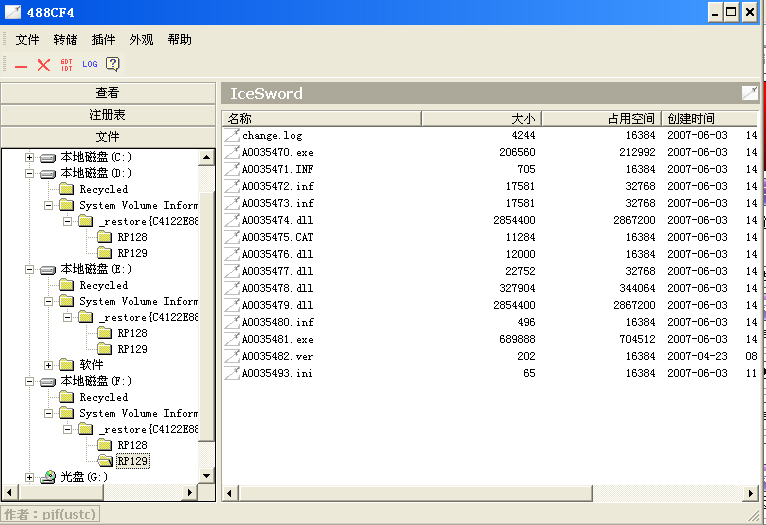Open the 插件 menu

coord(103,40)
